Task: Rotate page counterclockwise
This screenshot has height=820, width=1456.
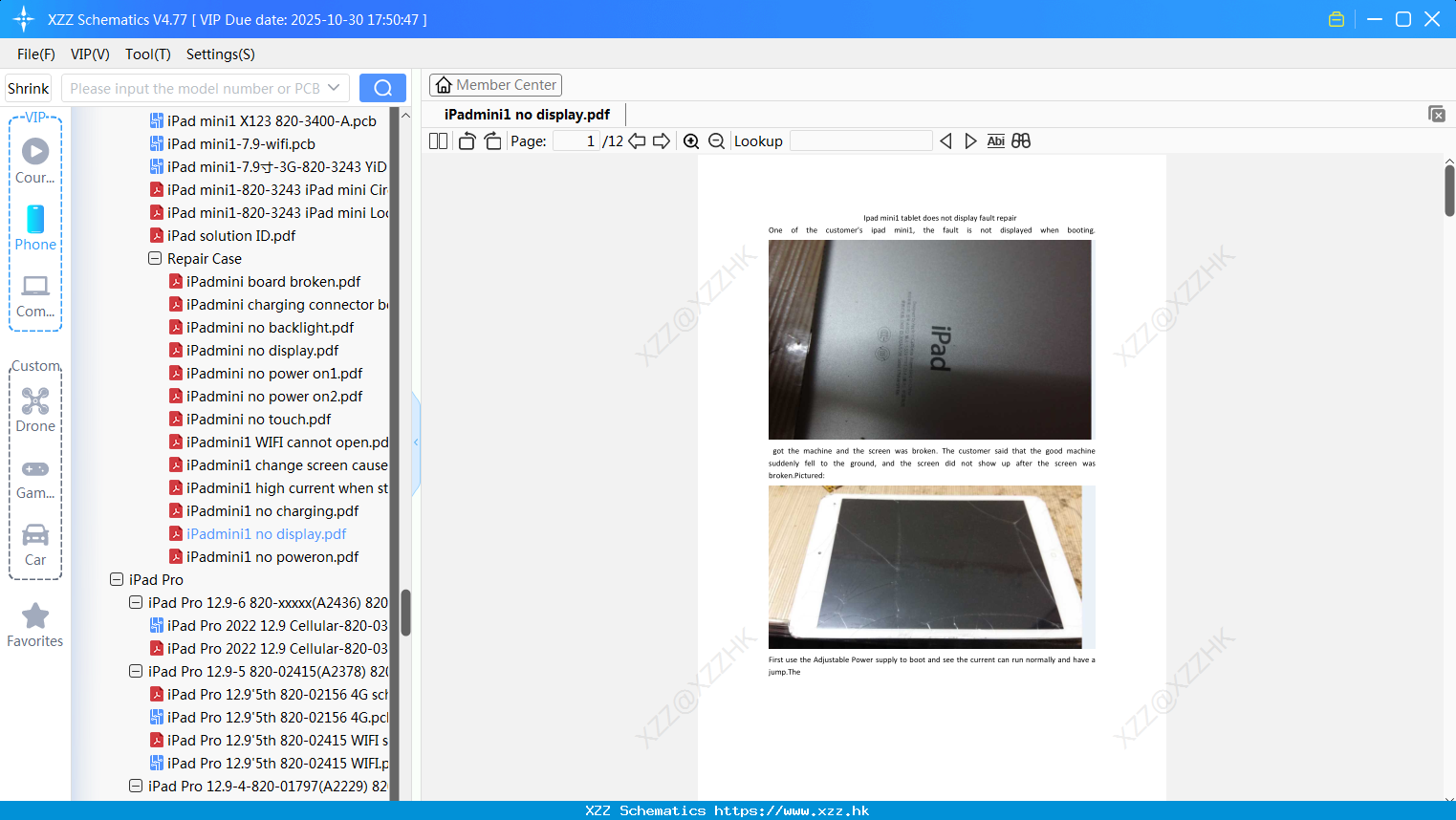Action: pos(467,140)
